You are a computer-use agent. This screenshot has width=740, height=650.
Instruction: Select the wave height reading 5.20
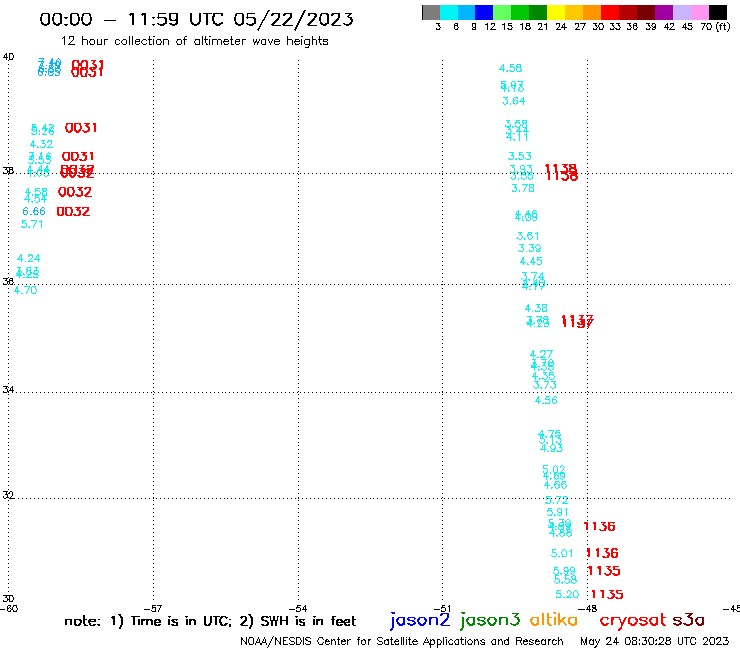(x=567, y=595)
